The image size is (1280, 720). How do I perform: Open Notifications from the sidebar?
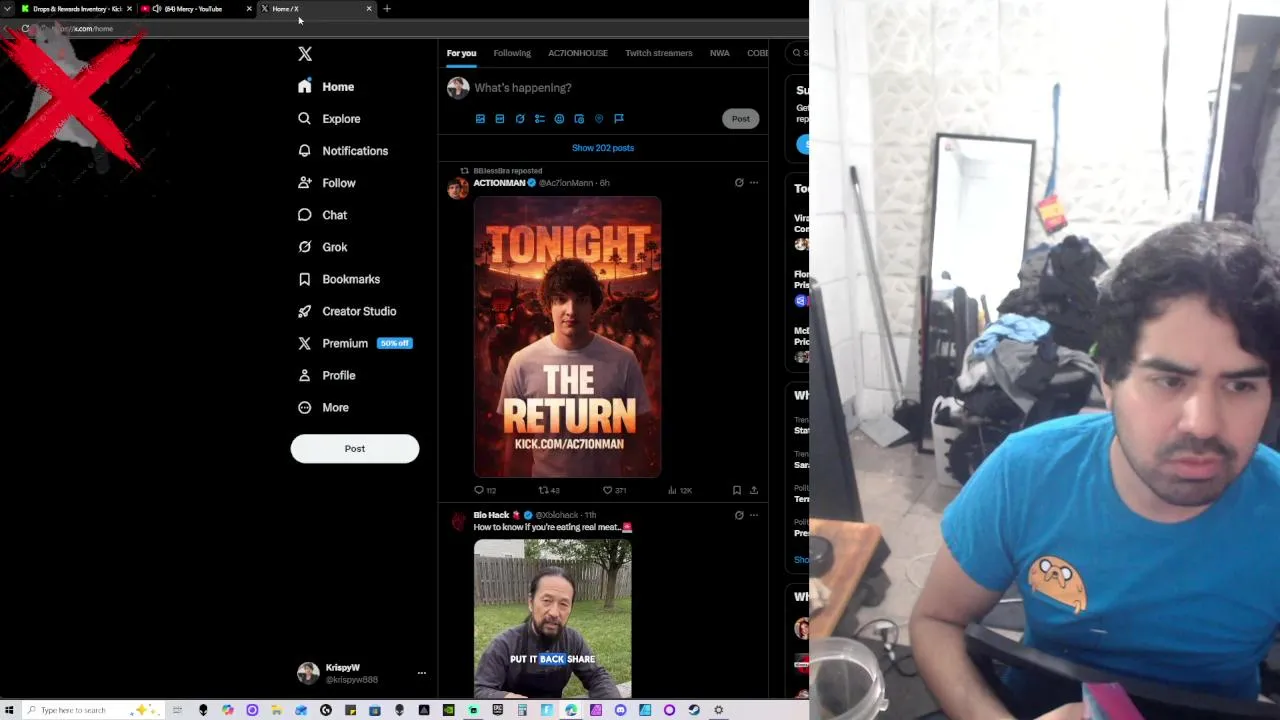(343, 151)
